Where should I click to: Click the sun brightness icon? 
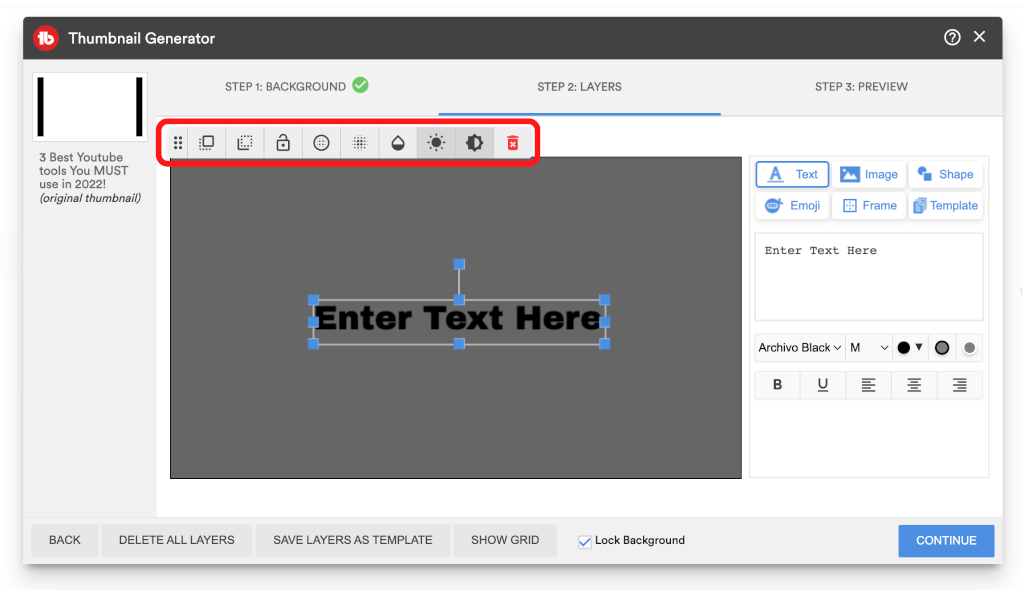click(436, 143)
